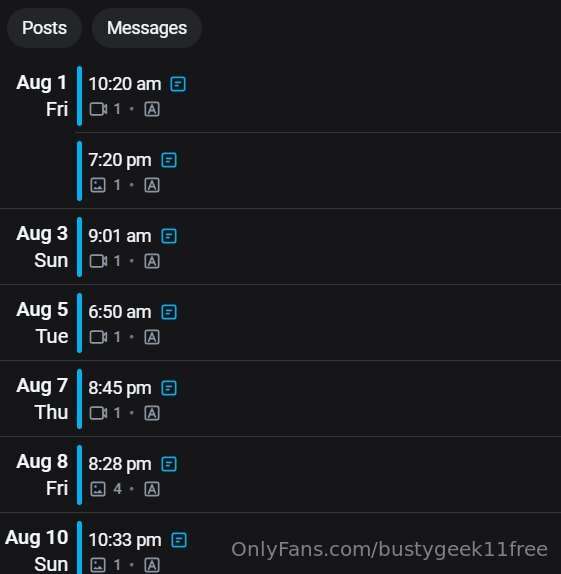Switch to the Messages tab
561x574 pixels.
(147, 28)
